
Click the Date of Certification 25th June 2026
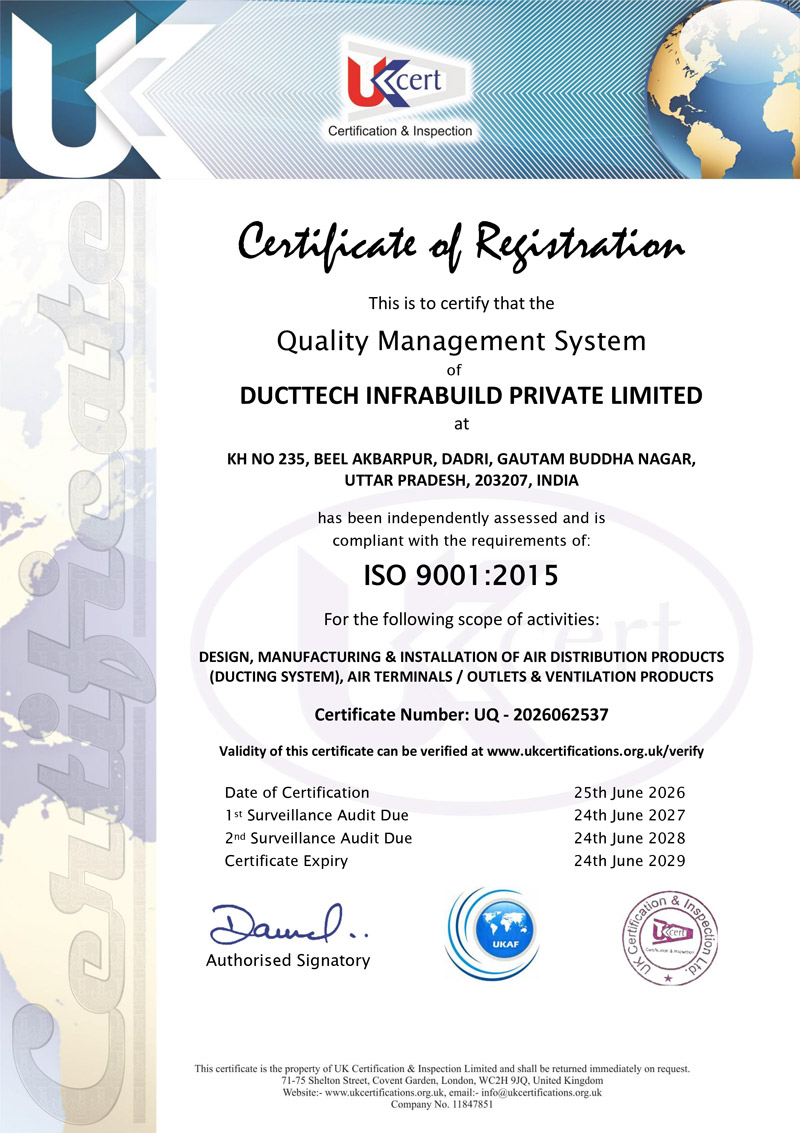pyautogui.click(x=629, y=793)
